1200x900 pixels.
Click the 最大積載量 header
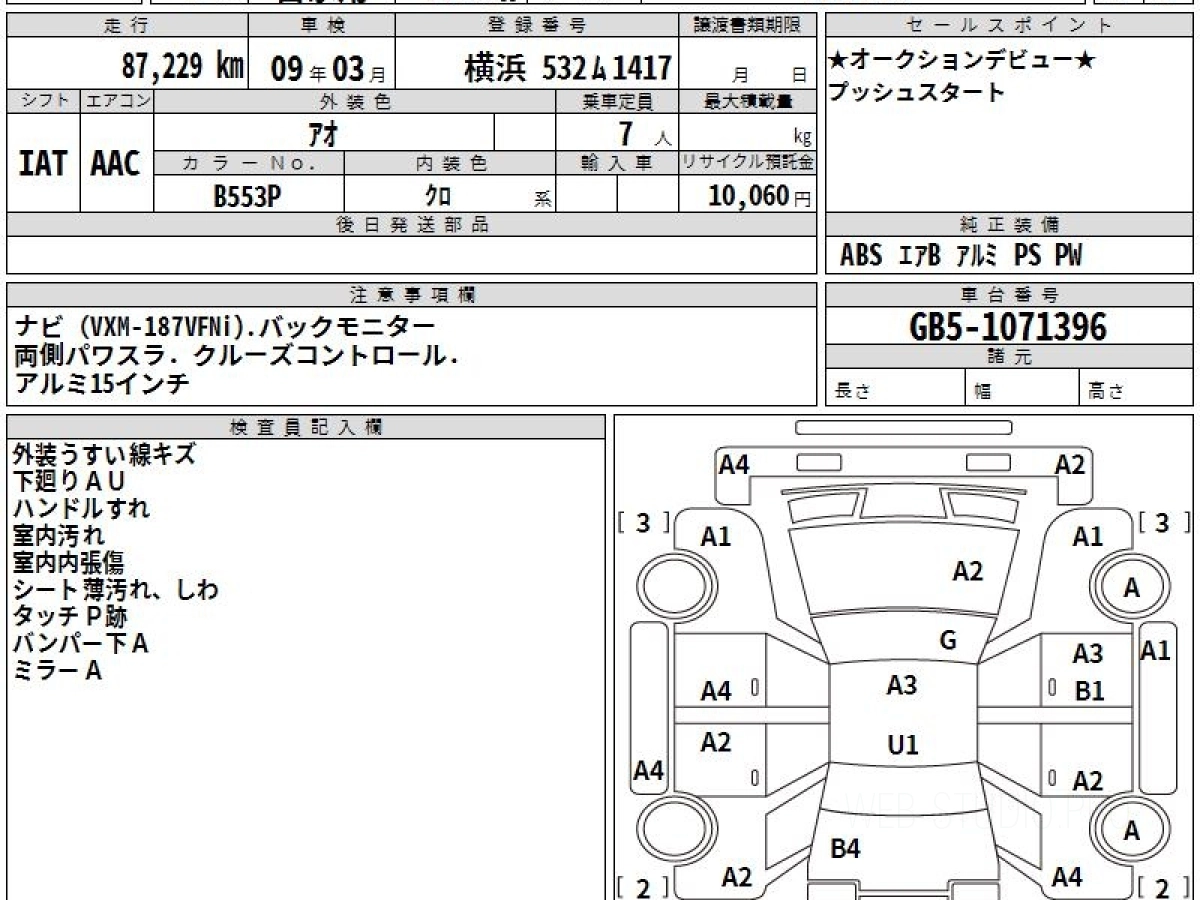click(748, 101)
